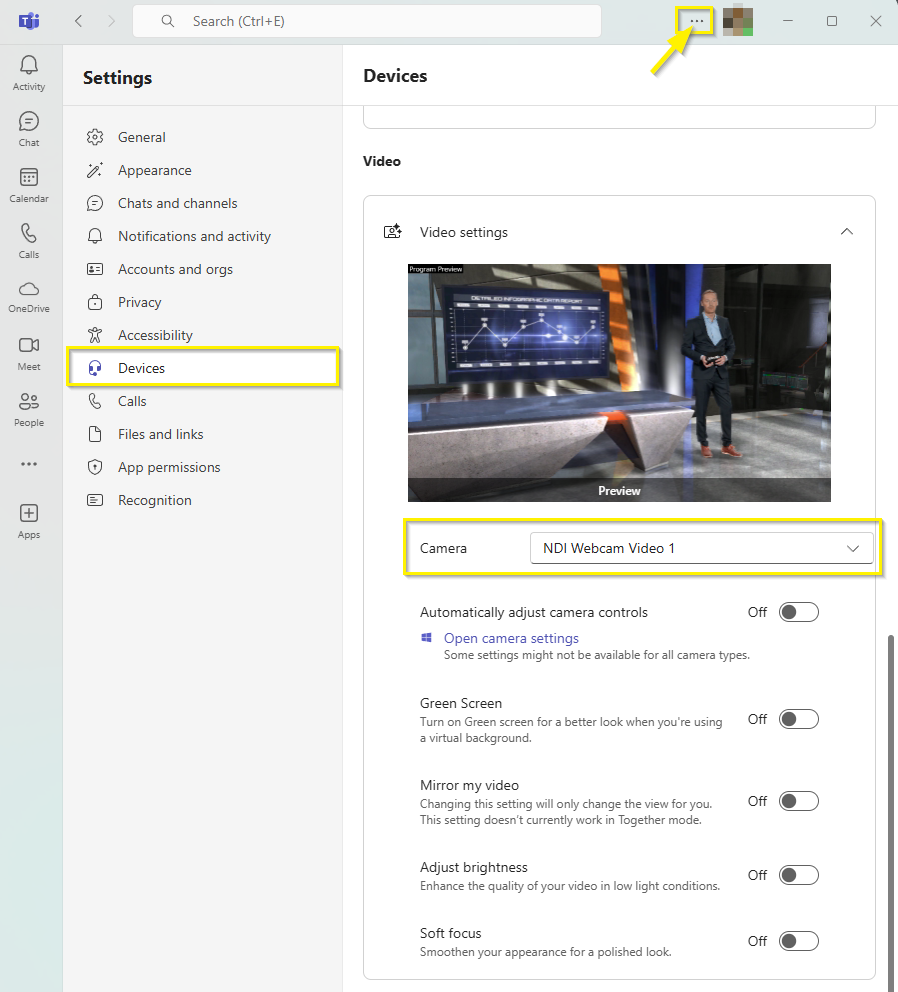Collapse the Video settings section
Viewport: 898px width, 992px height.
point(847,232)
